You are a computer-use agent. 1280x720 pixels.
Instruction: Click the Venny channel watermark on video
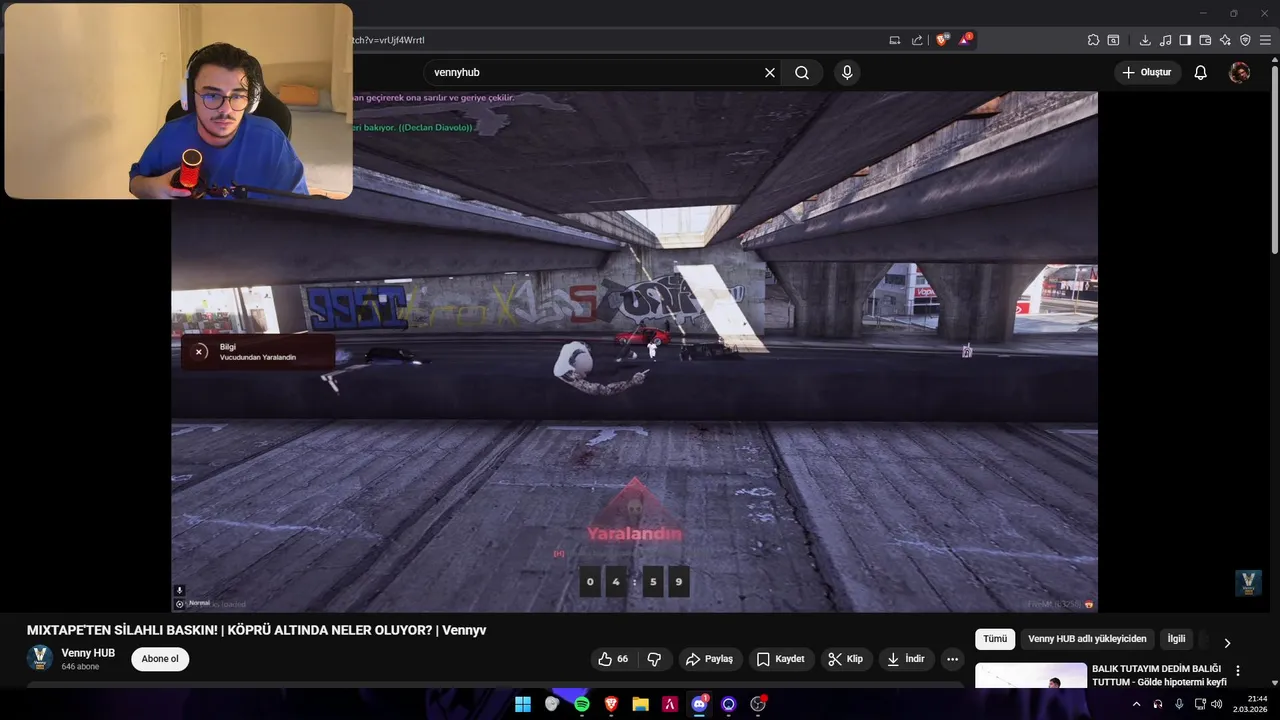tap(1247, 583)
